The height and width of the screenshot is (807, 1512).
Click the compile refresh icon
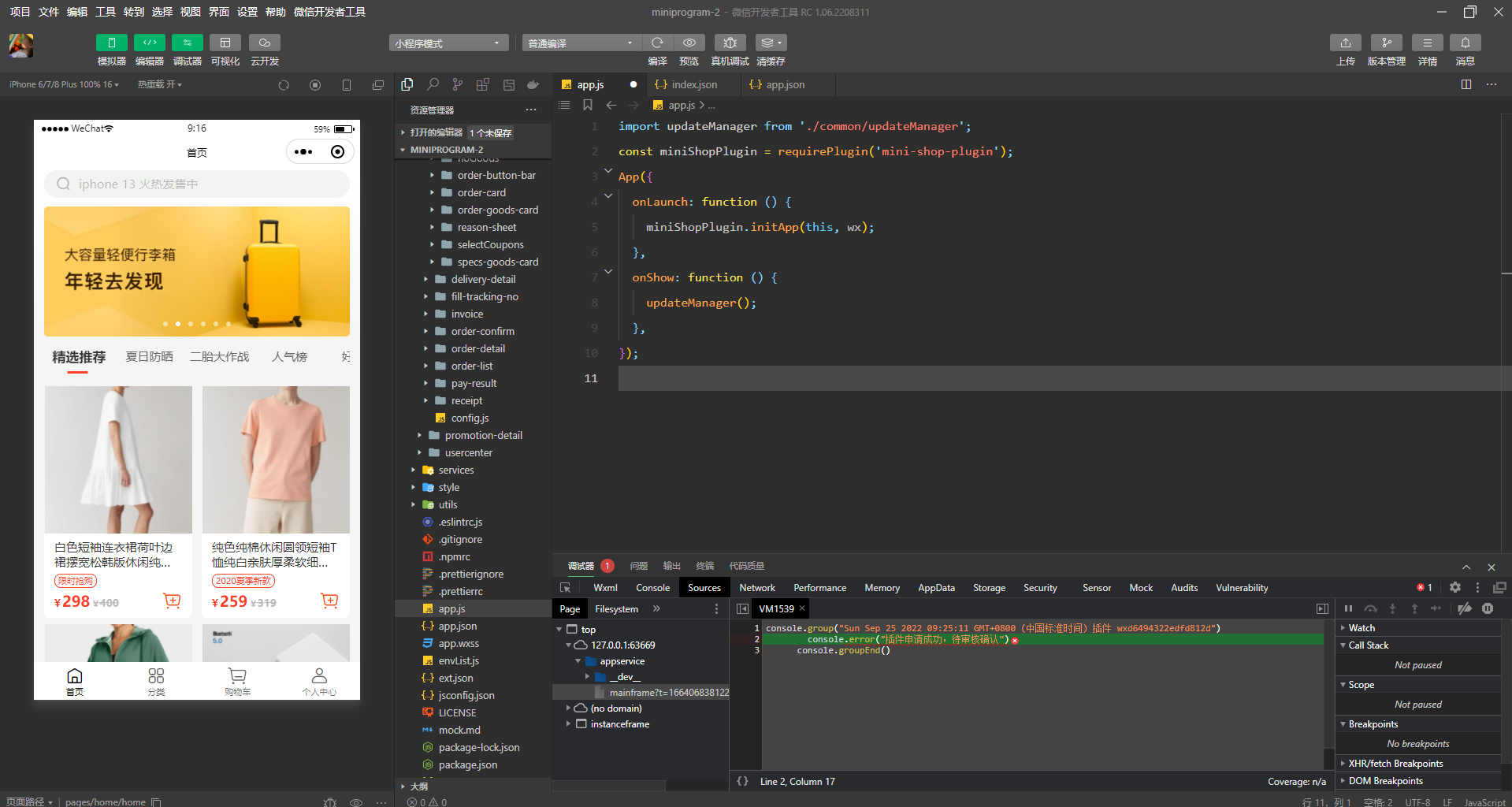coord(657,43)
